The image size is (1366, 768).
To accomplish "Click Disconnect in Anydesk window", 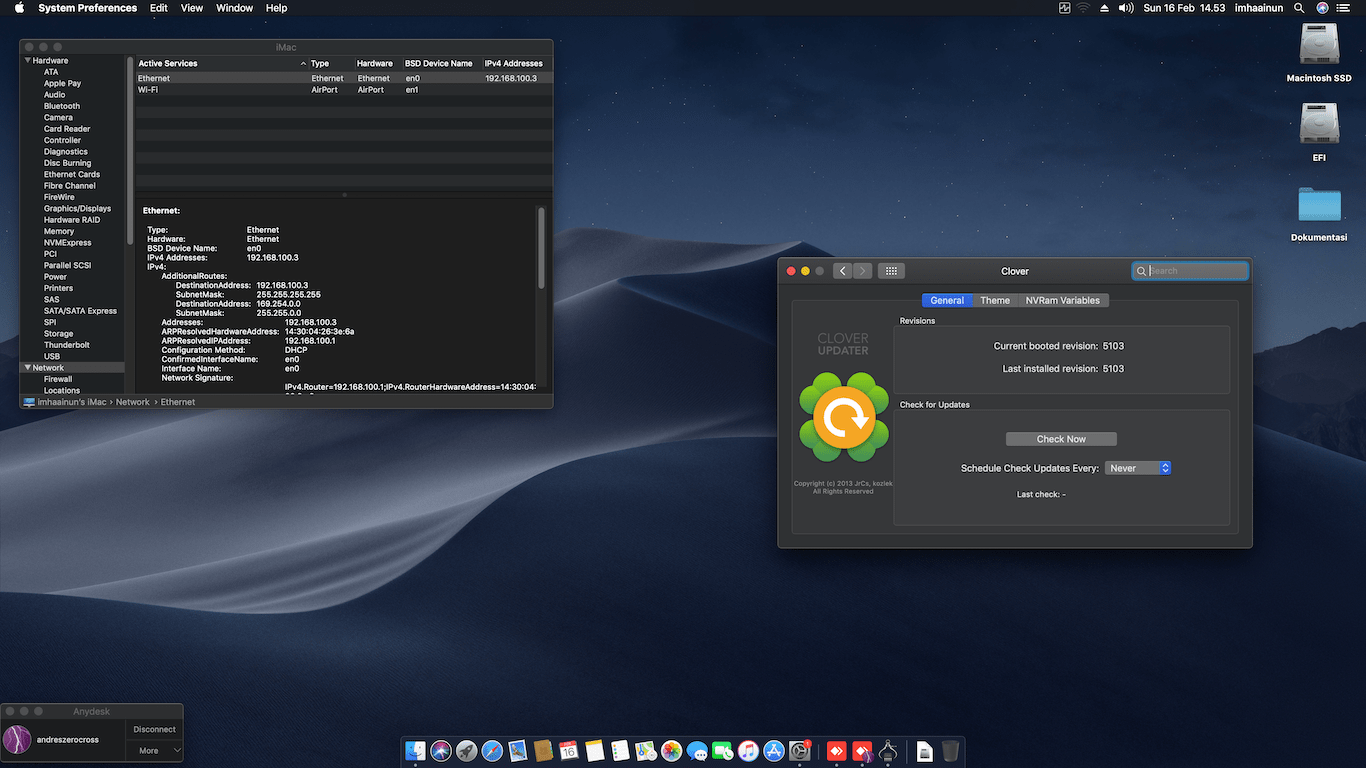I will [155, 729].
